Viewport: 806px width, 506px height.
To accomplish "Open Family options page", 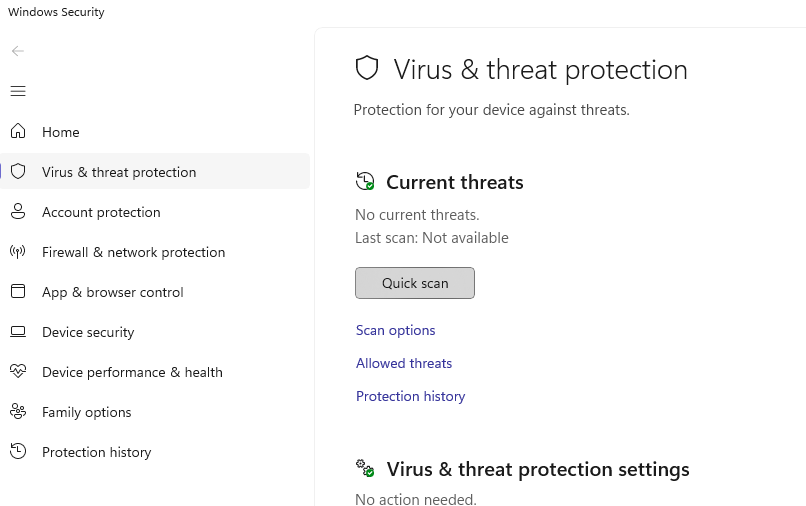I will pyautogui.click(x=86, y=412).
